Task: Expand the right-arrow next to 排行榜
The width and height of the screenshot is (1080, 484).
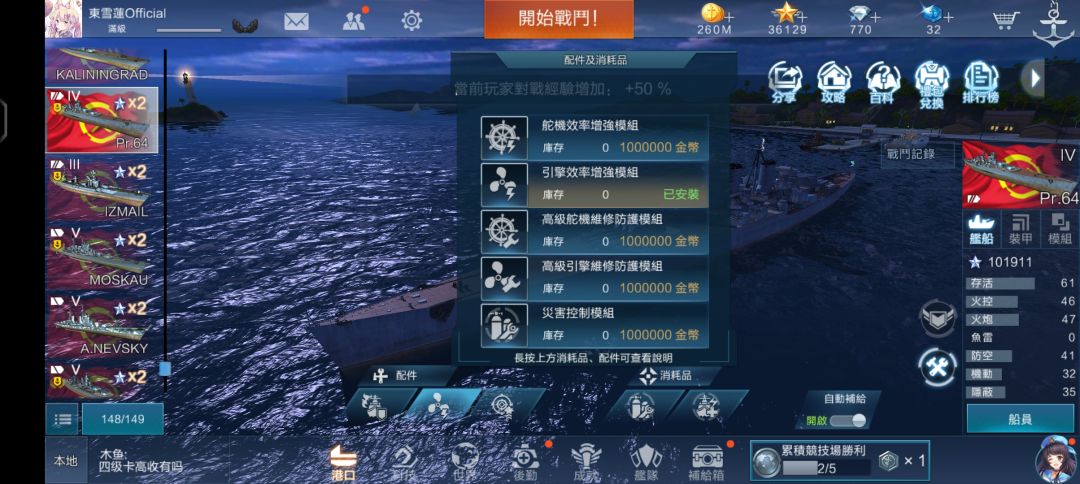Action: click(x=1034, y=78)
